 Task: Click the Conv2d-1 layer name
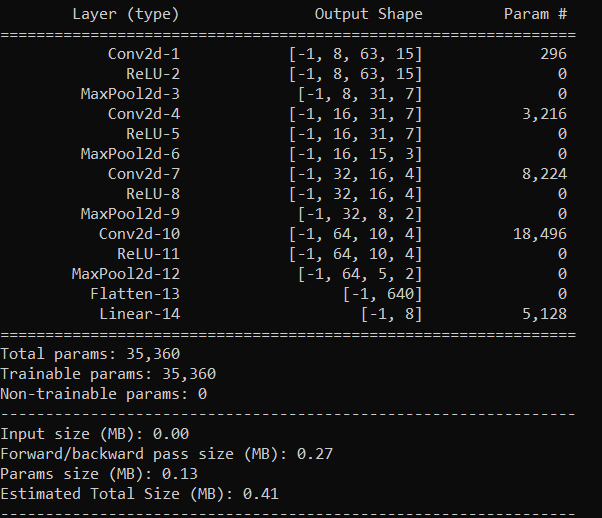[144, 54]
